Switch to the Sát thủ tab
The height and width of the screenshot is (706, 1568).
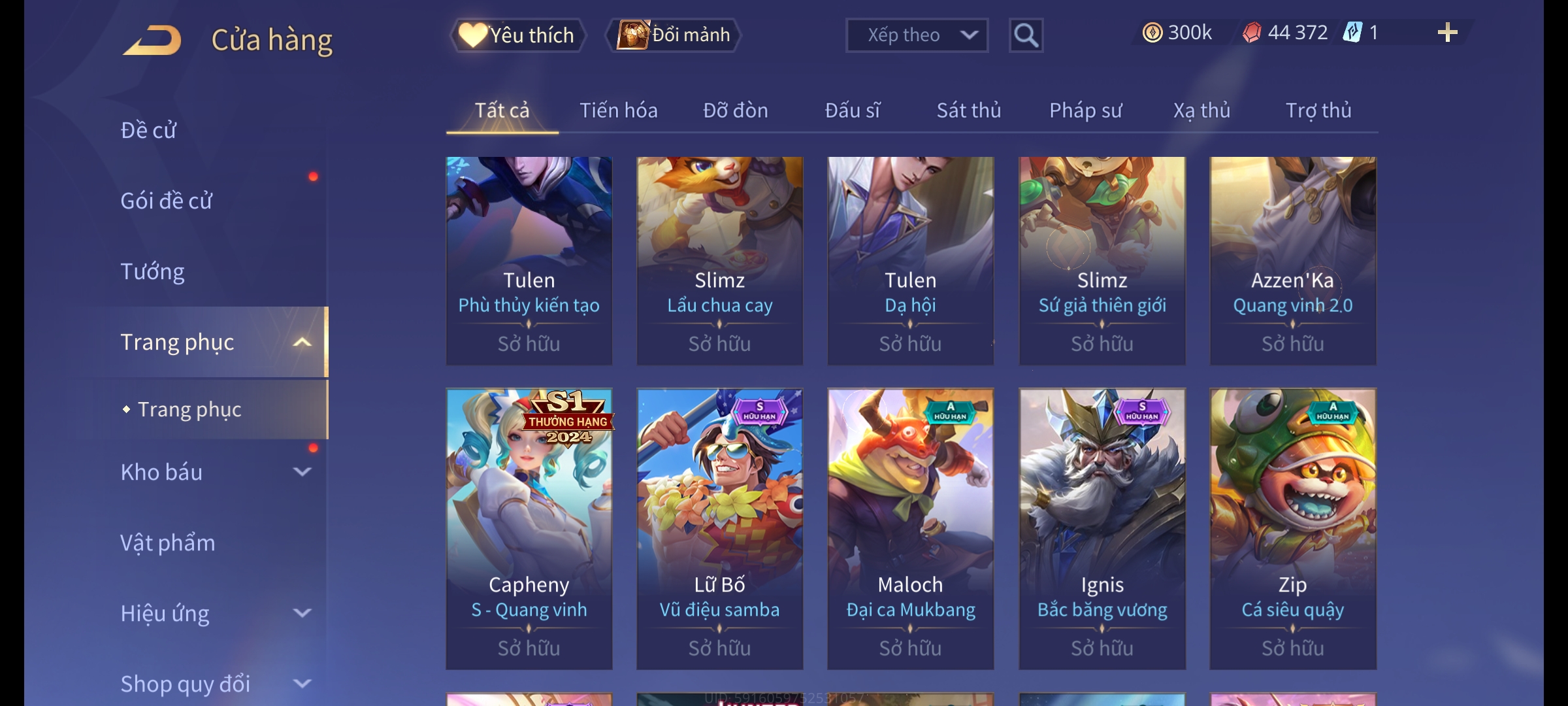pos(969,110)
